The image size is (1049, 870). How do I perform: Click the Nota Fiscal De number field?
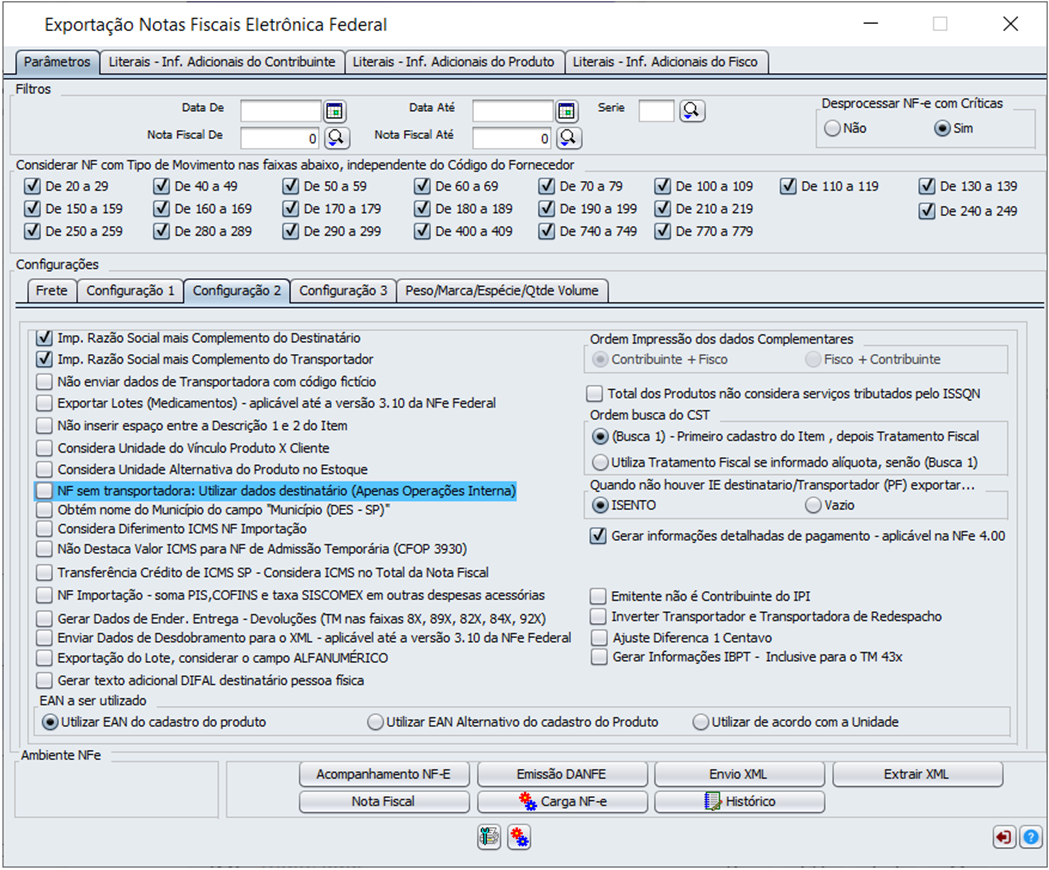(x=281, y=138)
